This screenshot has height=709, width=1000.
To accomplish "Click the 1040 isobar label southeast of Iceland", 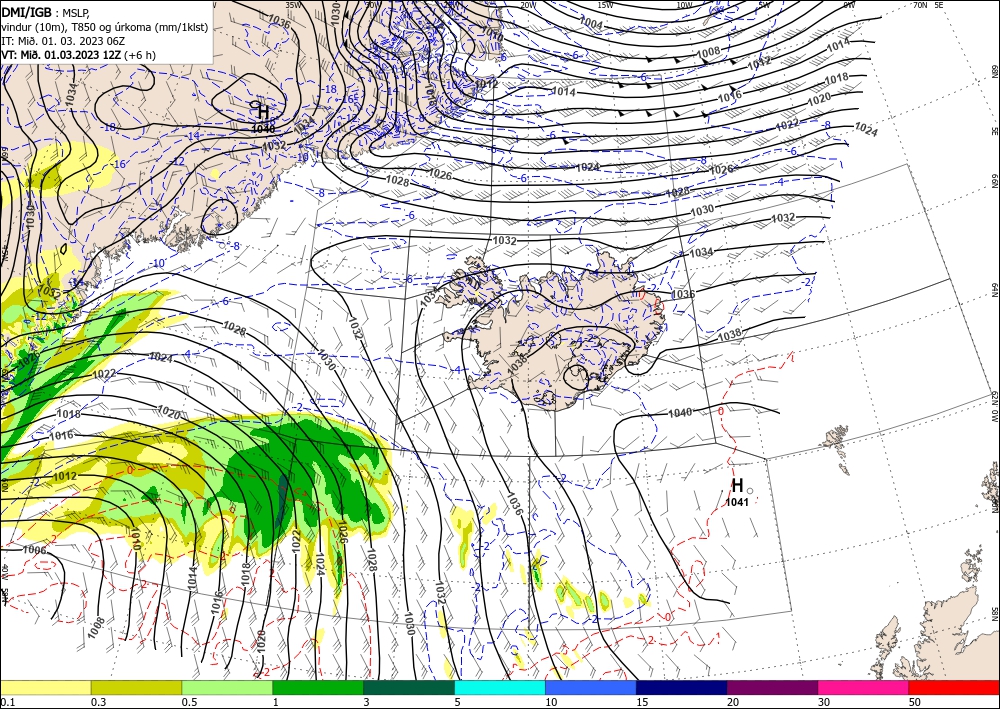I will coord(680,413).
